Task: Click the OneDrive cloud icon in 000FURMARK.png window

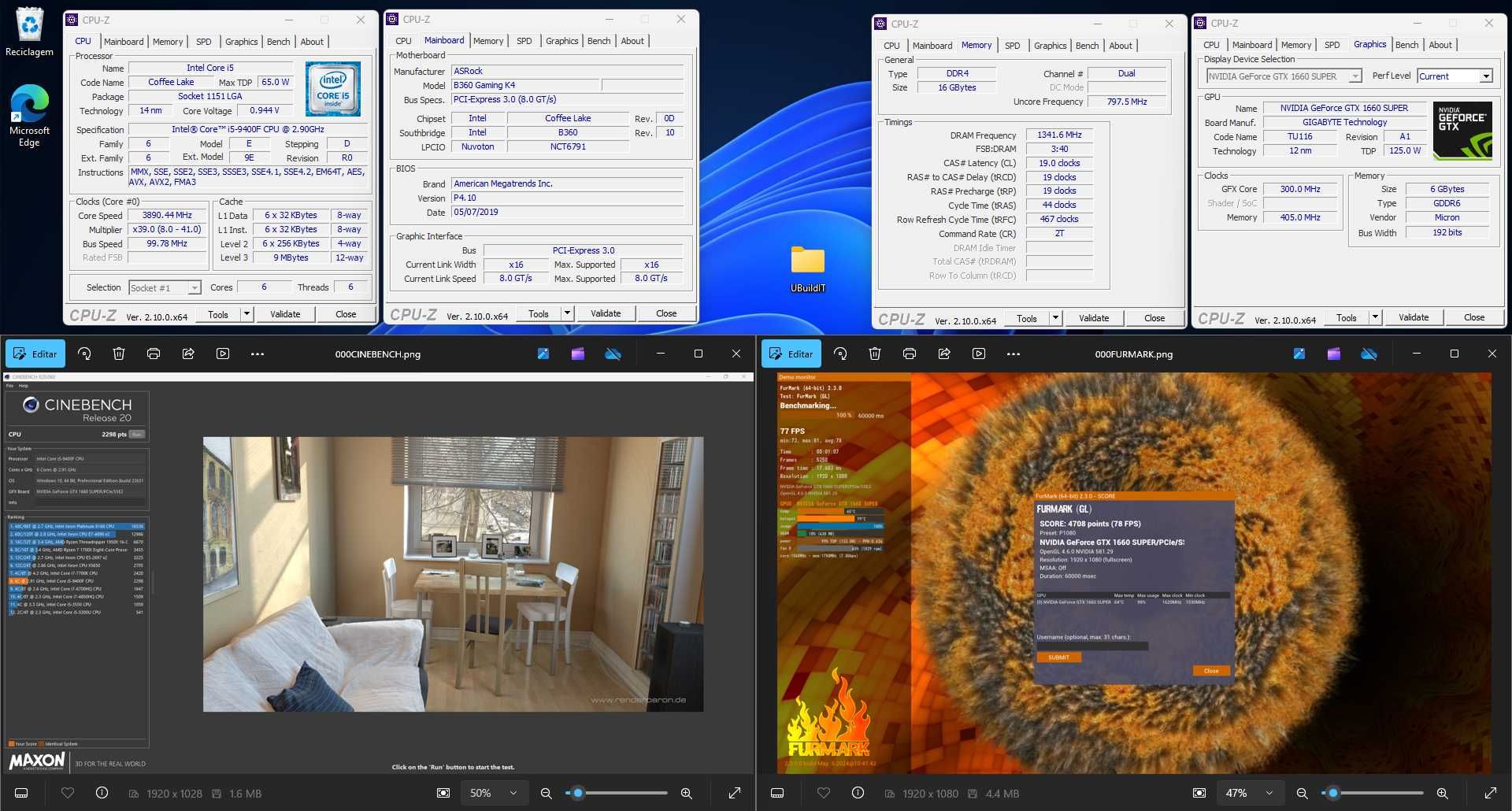Action: click(1369, 354)
